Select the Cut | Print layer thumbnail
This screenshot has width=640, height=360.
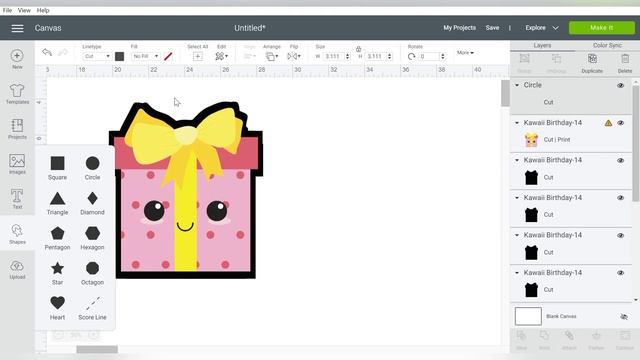(531, 140)
